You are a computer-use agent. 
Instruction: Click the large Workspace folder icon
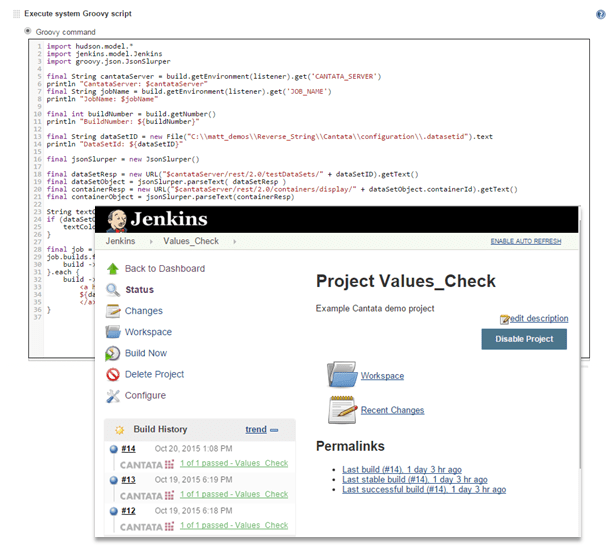342,374
